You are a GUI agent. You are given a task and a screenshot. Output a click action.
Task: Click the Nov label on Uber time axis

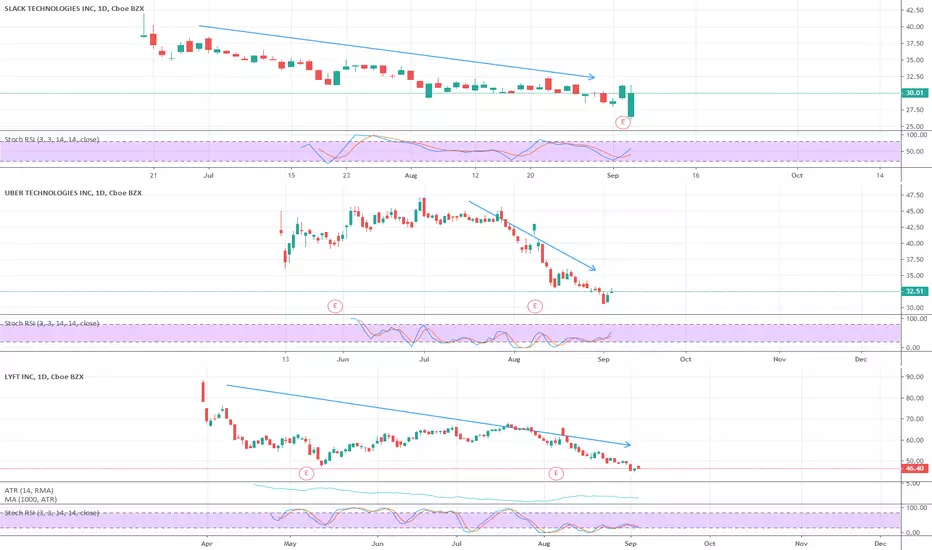[x=779, y=359]
